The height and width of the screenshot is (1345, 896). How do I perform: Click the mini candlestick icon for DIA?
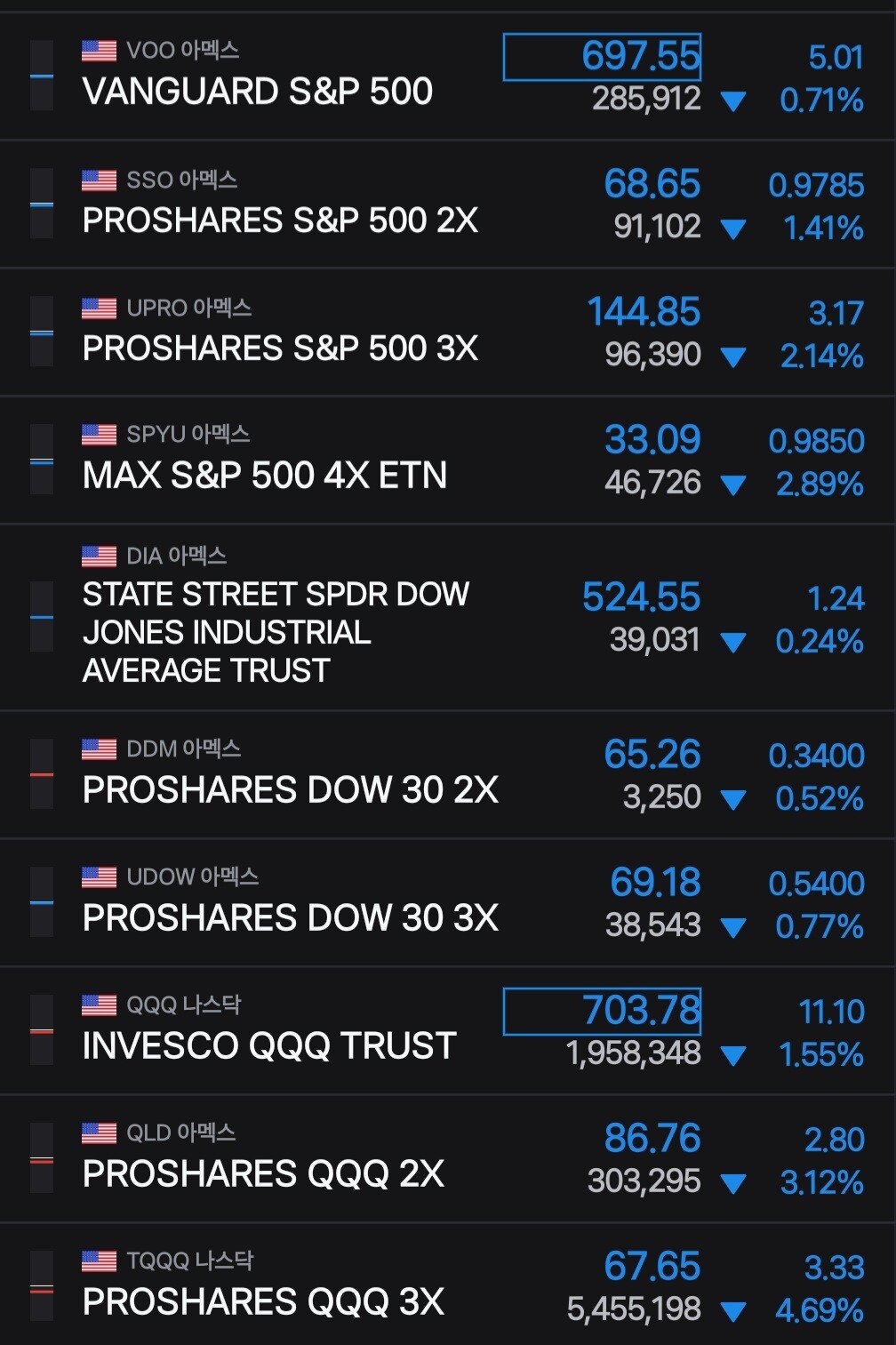coord(42,617)
